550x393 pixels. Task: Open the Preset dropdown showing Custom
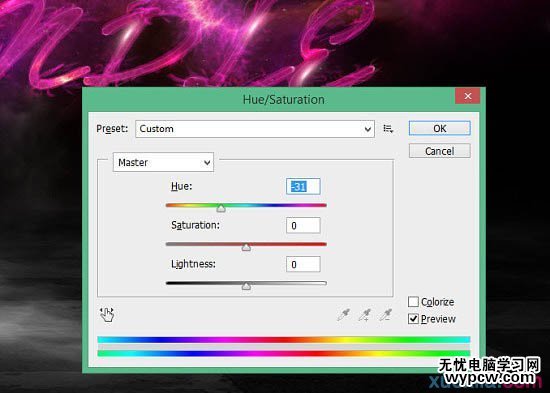pyautogui.click(x=255, y=129)
